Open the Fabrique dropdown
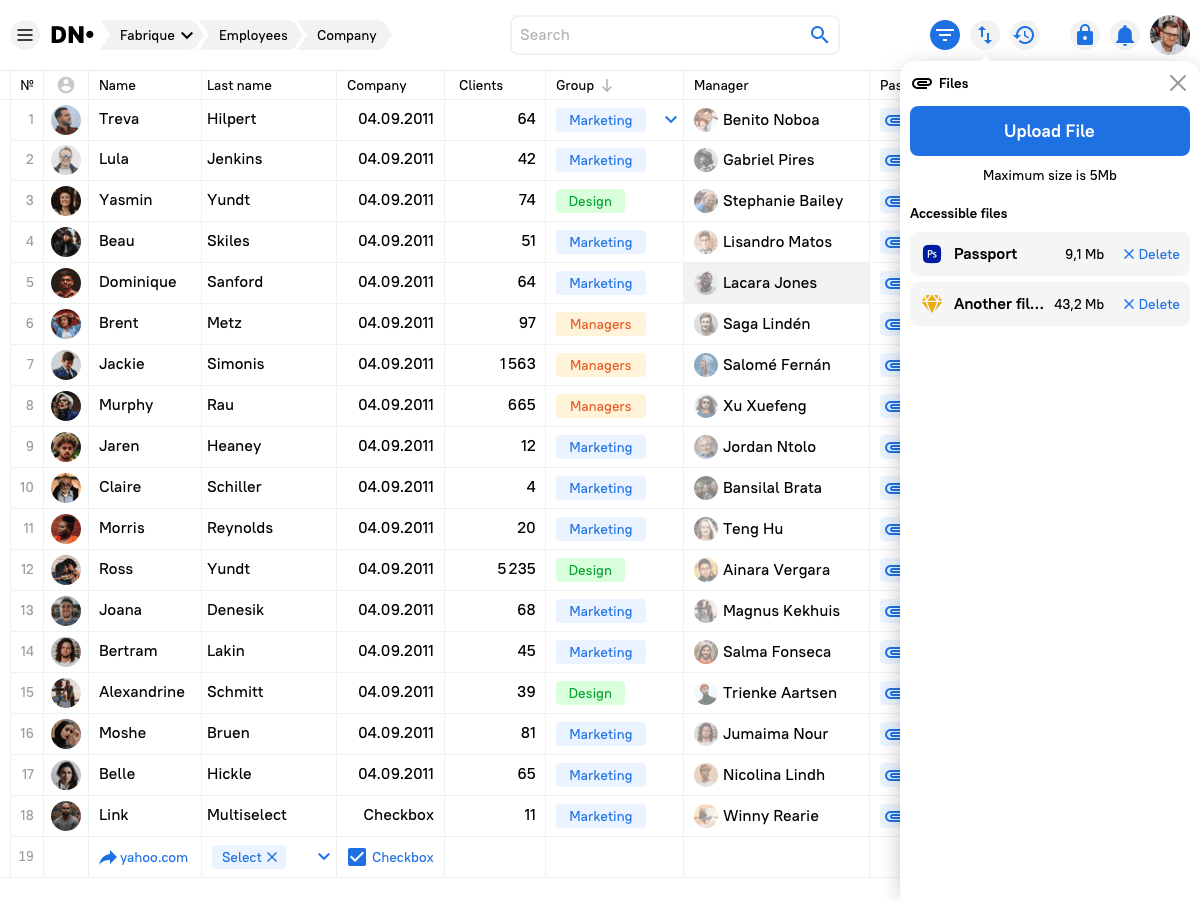 point(156,35)
